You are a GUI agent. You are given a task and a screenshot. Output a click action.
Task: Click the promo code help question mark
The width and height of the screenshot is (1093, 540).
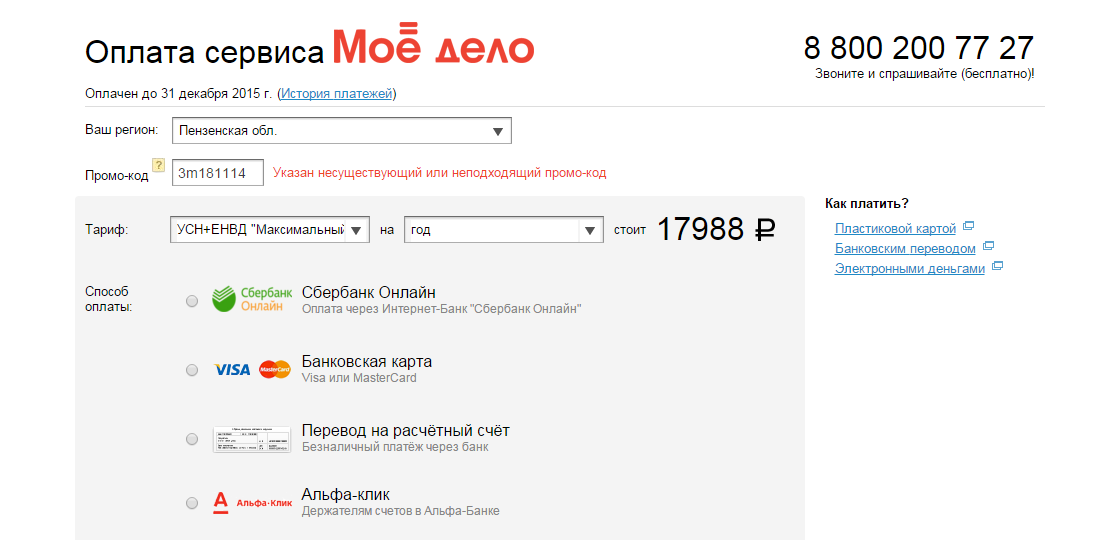coord(158,165)
